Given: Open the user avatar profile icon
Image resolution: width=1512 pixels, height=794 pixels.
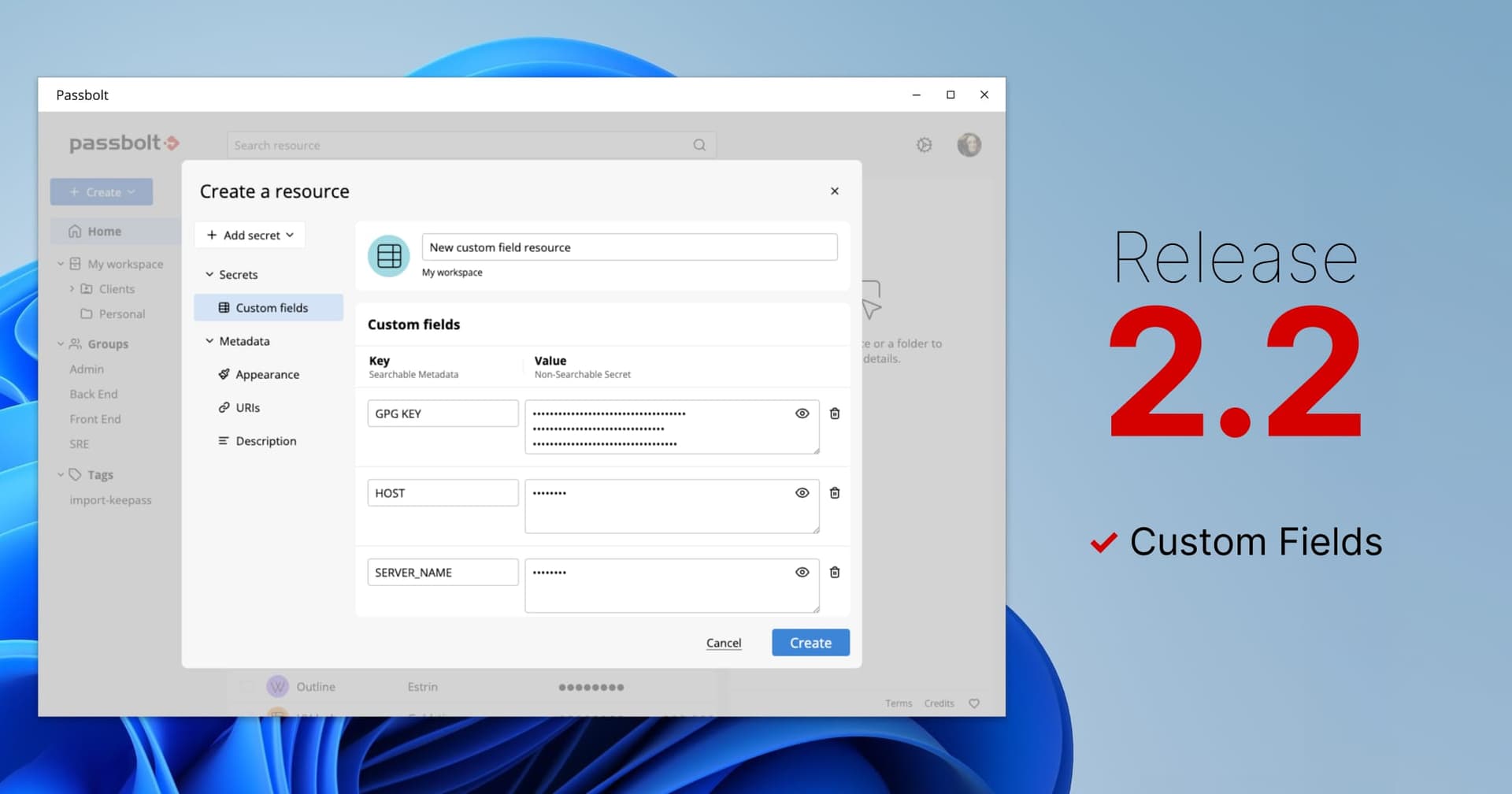Looking at the screenshot, I should pyautogui.click(x=969, y=145).
